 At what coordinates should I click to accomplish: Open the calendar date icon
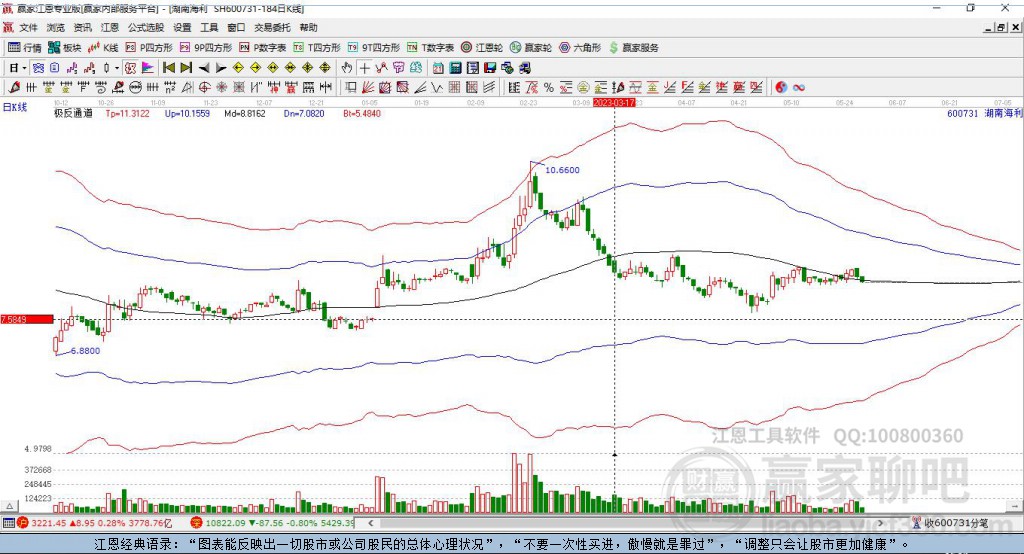click(x=438, y=68)
